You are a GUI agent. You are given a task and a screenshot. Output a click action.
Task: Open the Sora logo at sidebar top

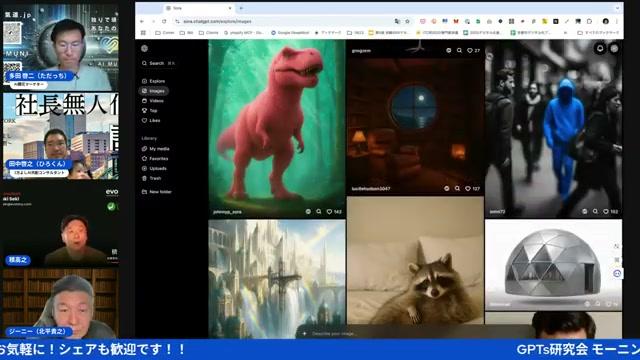click(144, 48)
